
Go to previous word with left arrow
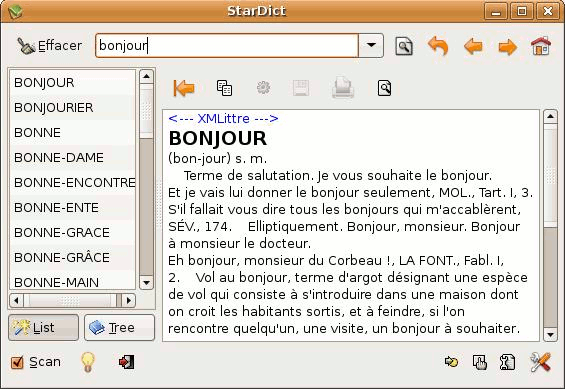(x=473, y=47)
